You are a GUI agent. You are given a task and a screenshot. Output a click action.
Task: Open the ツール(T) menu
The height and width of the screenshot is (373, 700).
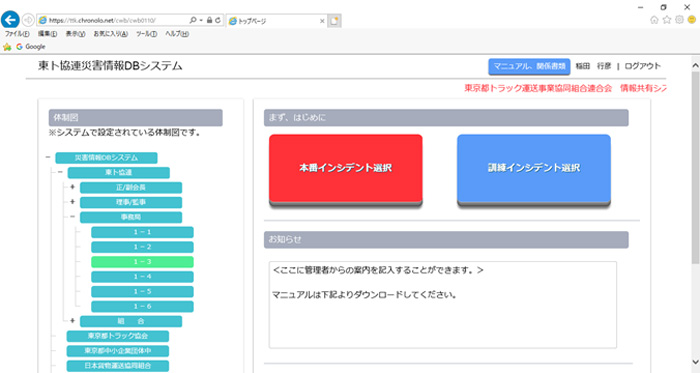click(146, 34)
